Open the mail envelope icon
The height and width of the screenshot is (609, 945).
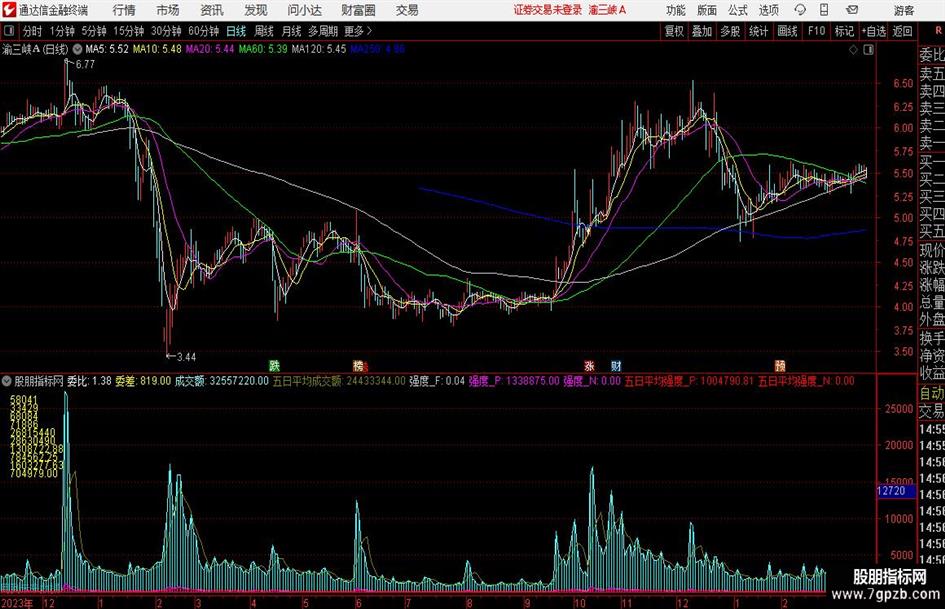coord(852,10)
